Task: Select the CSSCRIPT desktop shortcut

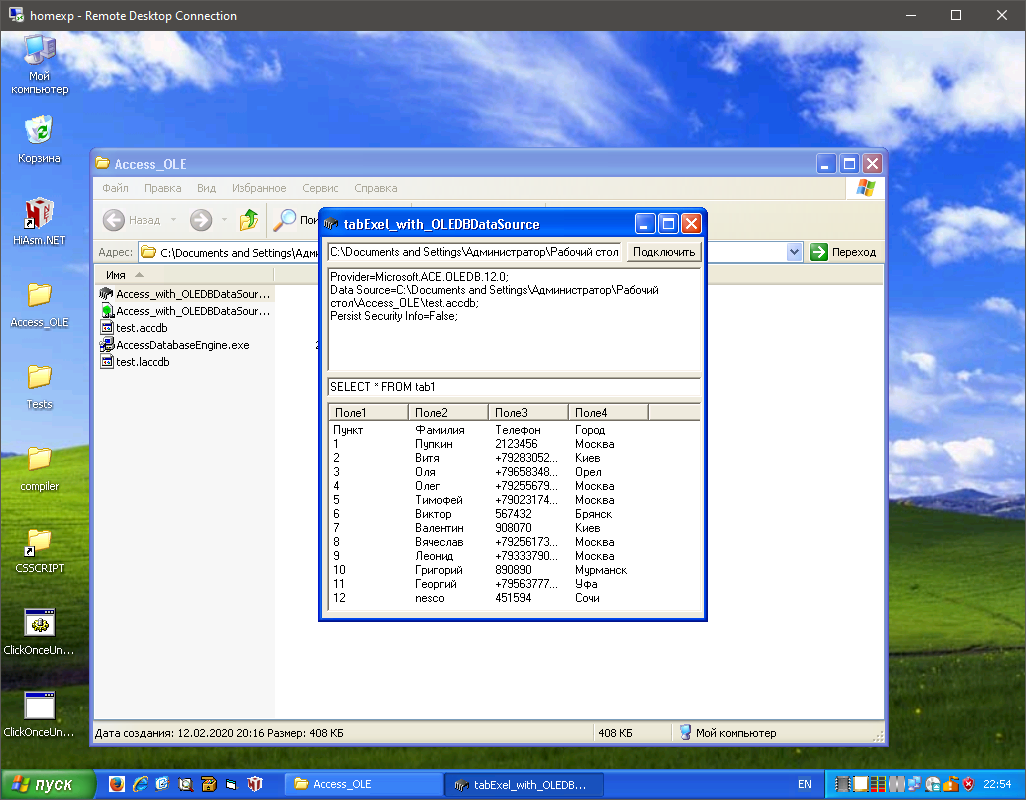Action: (39, 543)
